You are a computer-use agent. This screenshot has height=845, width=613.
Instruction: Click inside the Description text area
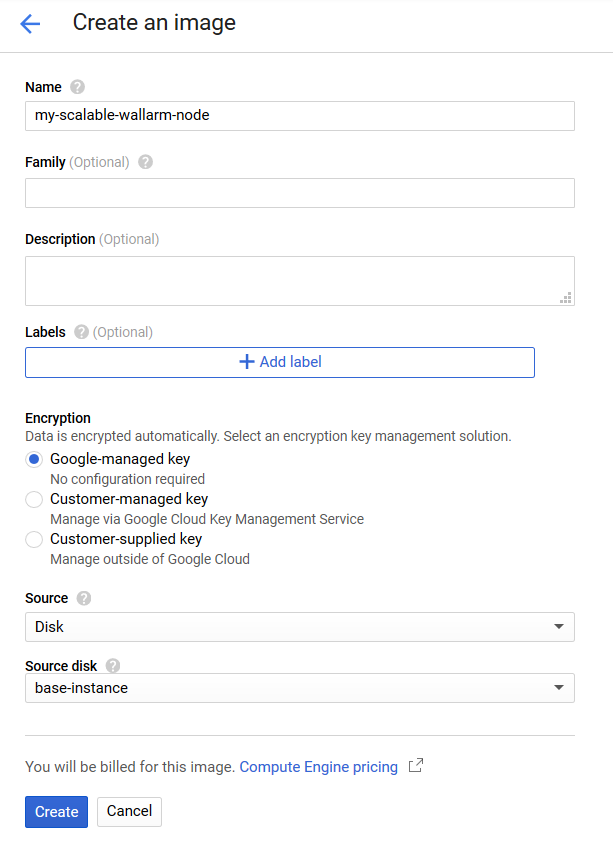299,280
